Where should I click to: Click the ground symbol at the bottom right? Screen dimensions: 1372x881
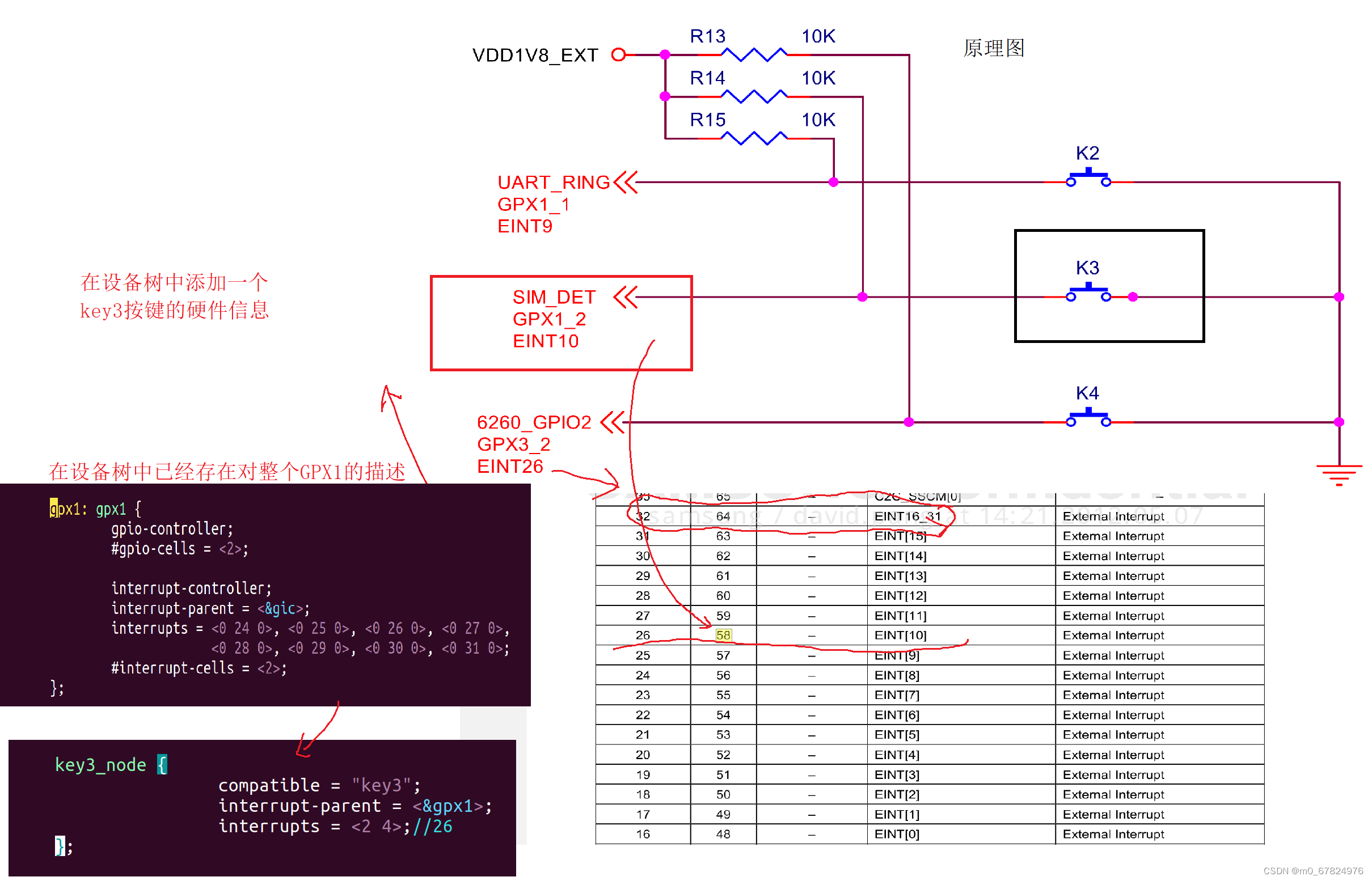[1338, 475]
